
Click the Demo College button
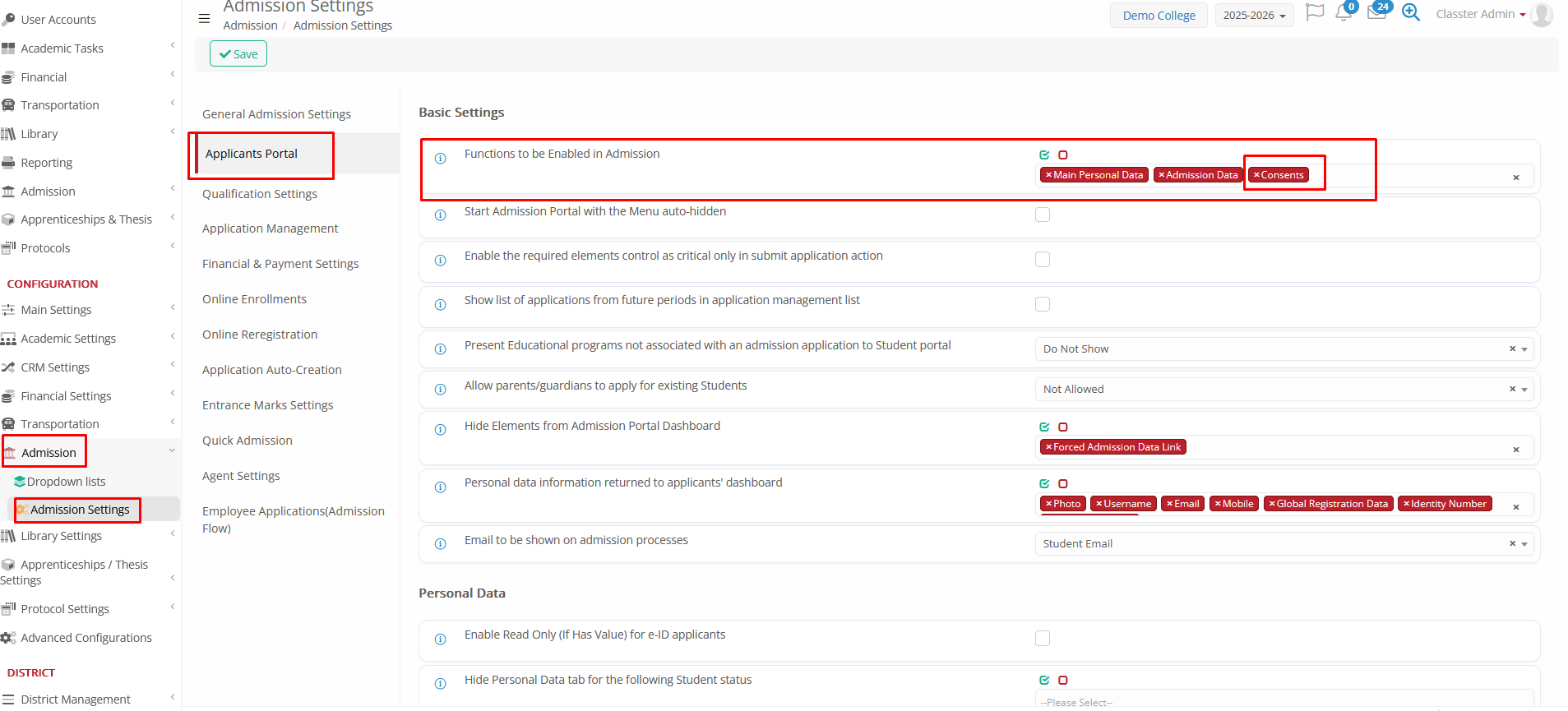(x=1159, y=16)
